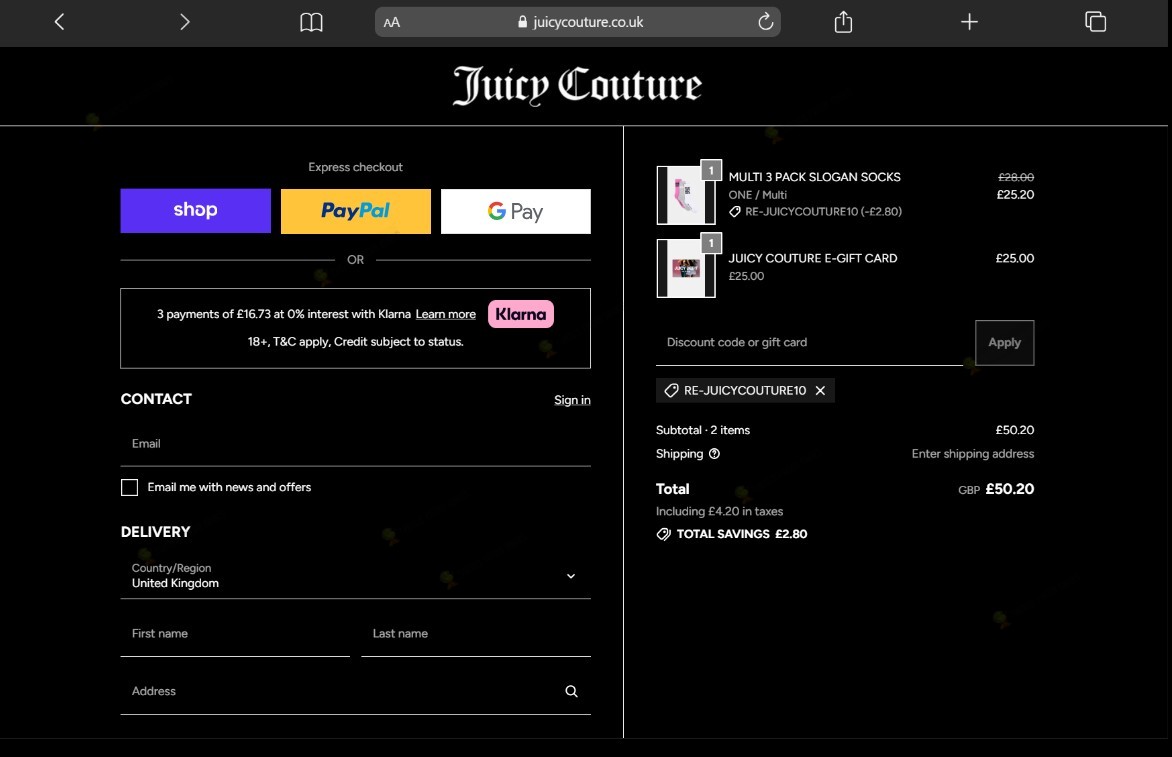The image size is (1172, 757).
Task: Click the Juicy Couture logo
Action: tap(577, 85)
